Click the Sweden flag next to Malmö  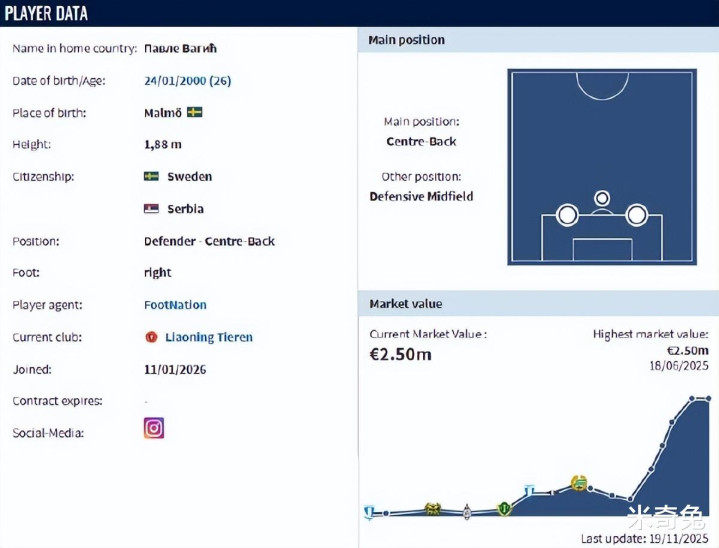[194, 112]
